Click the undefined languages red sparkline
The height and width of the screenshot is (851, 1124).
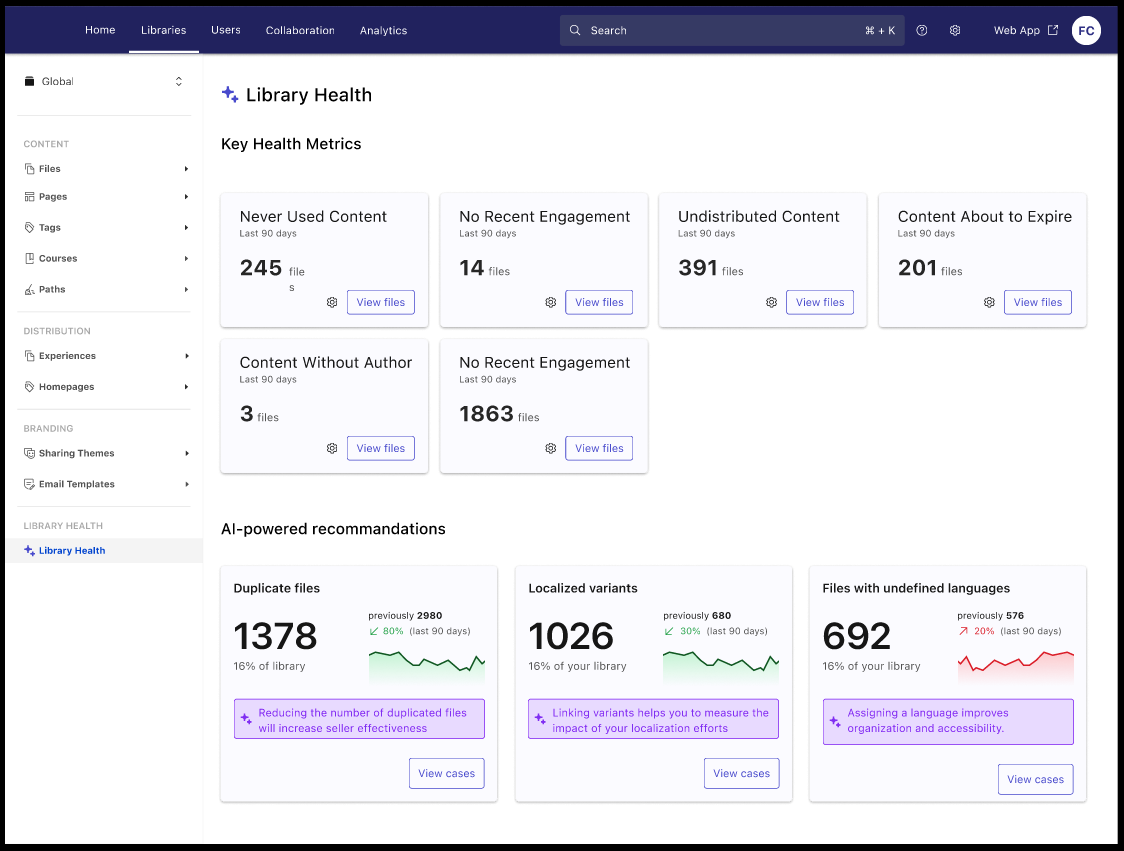pos(1016,666)
